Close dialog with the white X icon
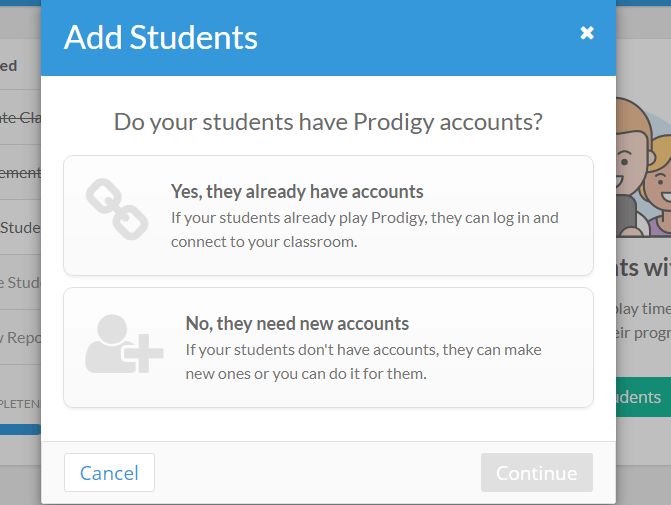Screen dimensions: 671x505 pos(587,33)
